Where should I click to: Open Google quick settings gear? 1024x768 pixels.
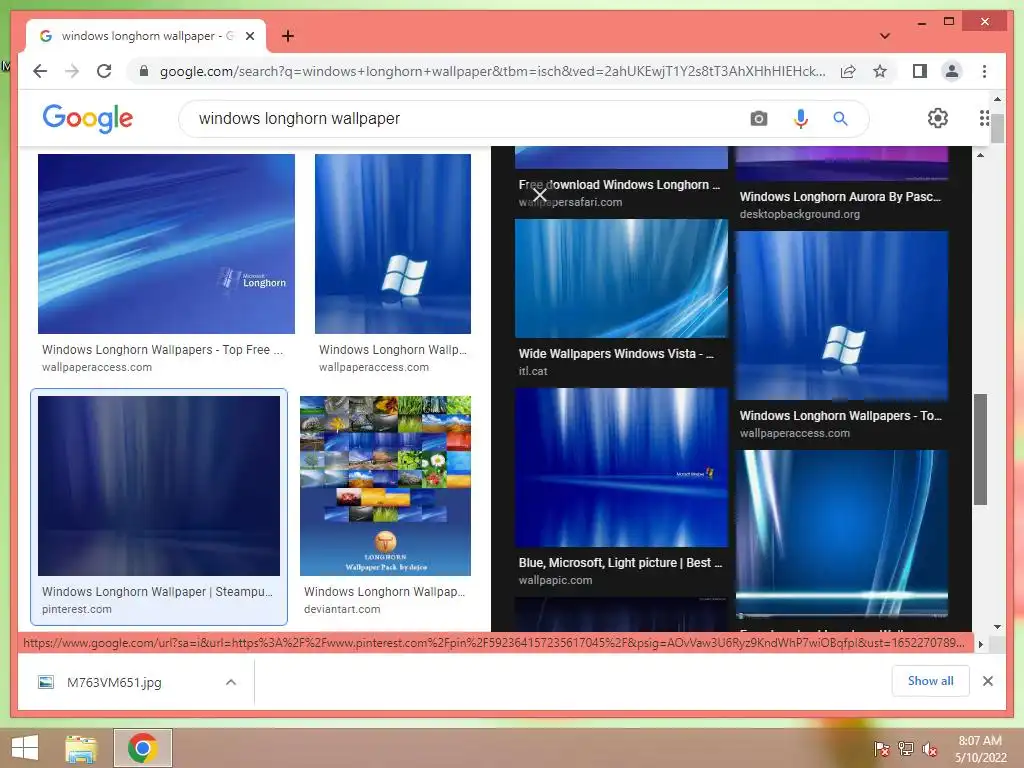[938, 118]
